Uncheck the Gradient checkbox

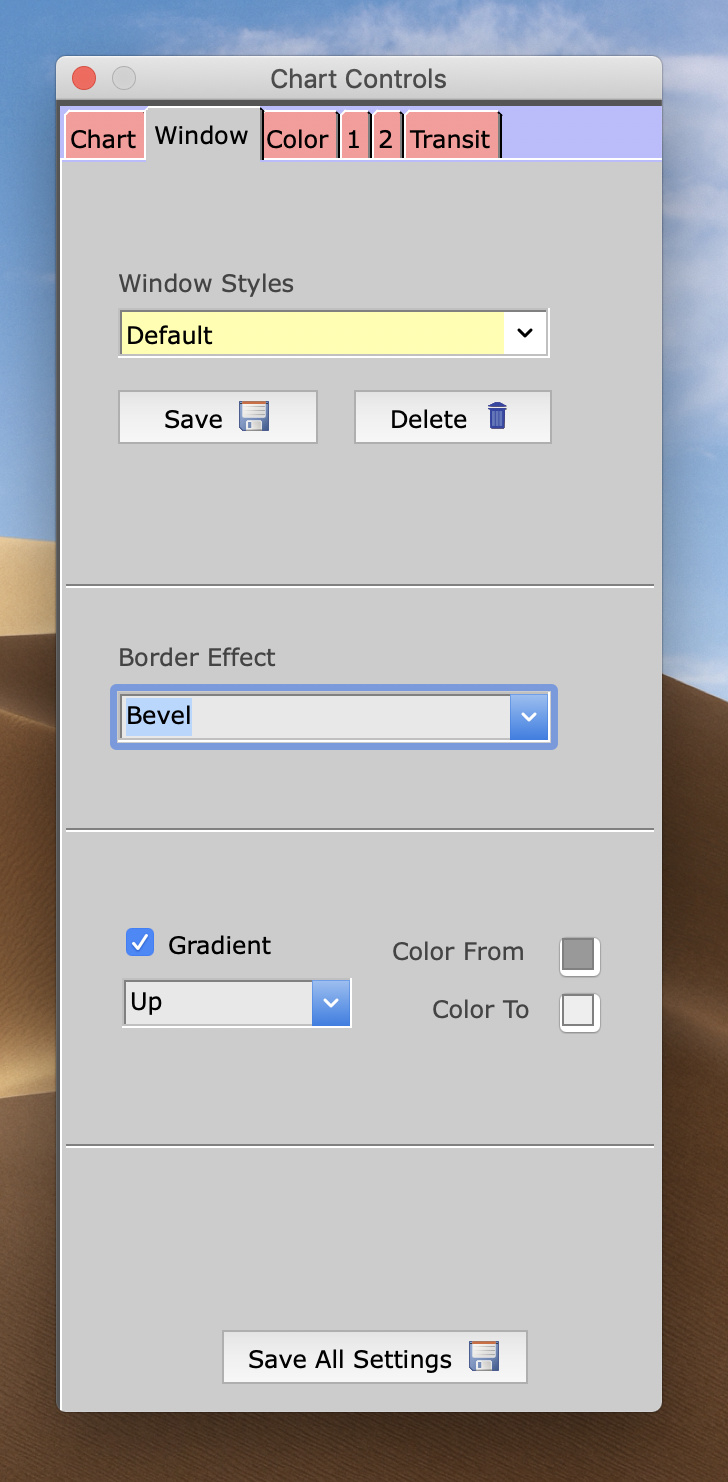(x=140, y=942)
